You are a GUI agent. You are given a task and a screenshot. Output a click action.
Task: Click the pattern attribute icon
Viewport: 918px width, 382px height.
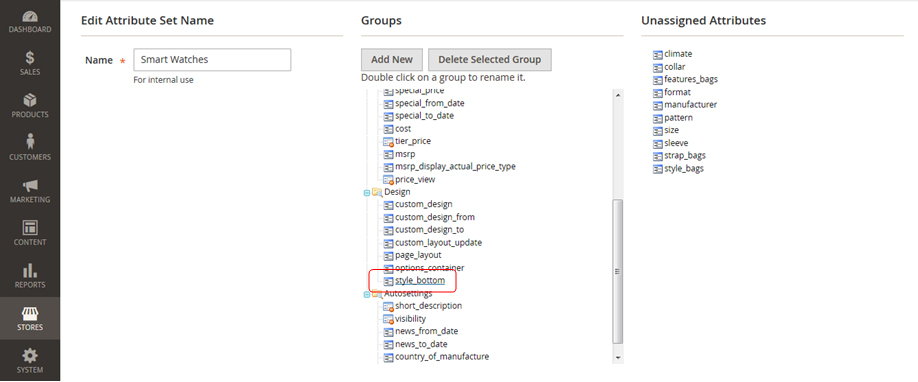pyautogui.click(x=657, y=118)
